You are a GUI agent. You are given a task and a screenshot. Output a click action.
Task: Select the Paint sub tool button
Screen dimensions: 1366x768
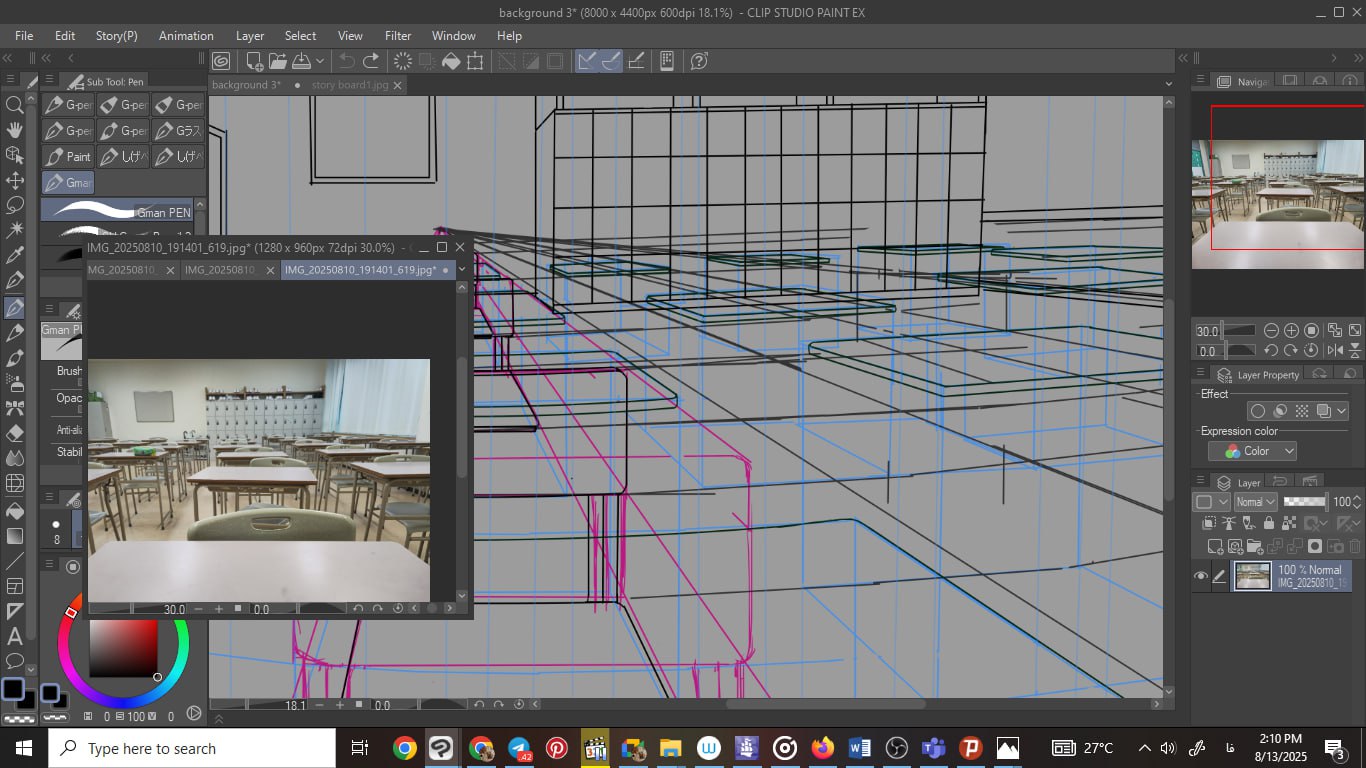tap(68, 157)
